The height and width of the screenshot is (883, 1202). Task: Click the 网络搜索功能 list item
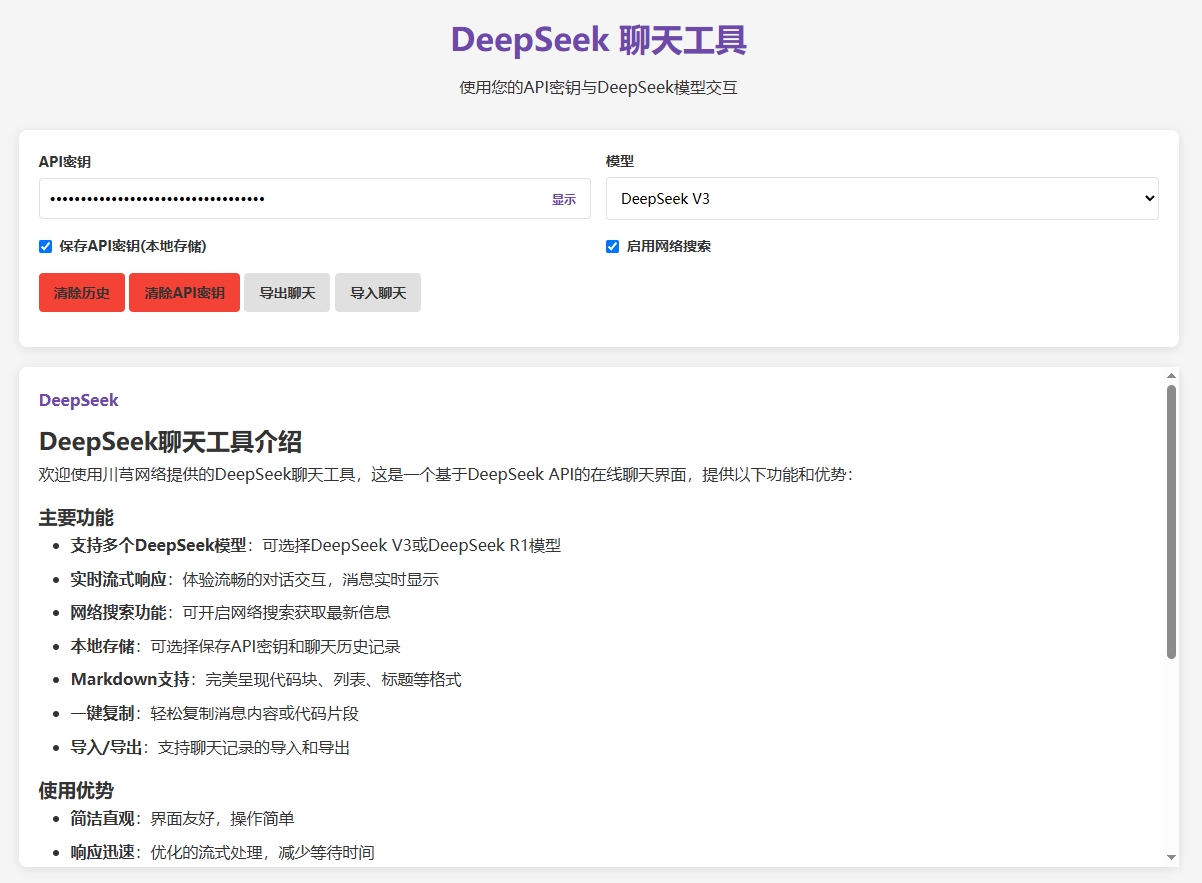click(231, 612)
